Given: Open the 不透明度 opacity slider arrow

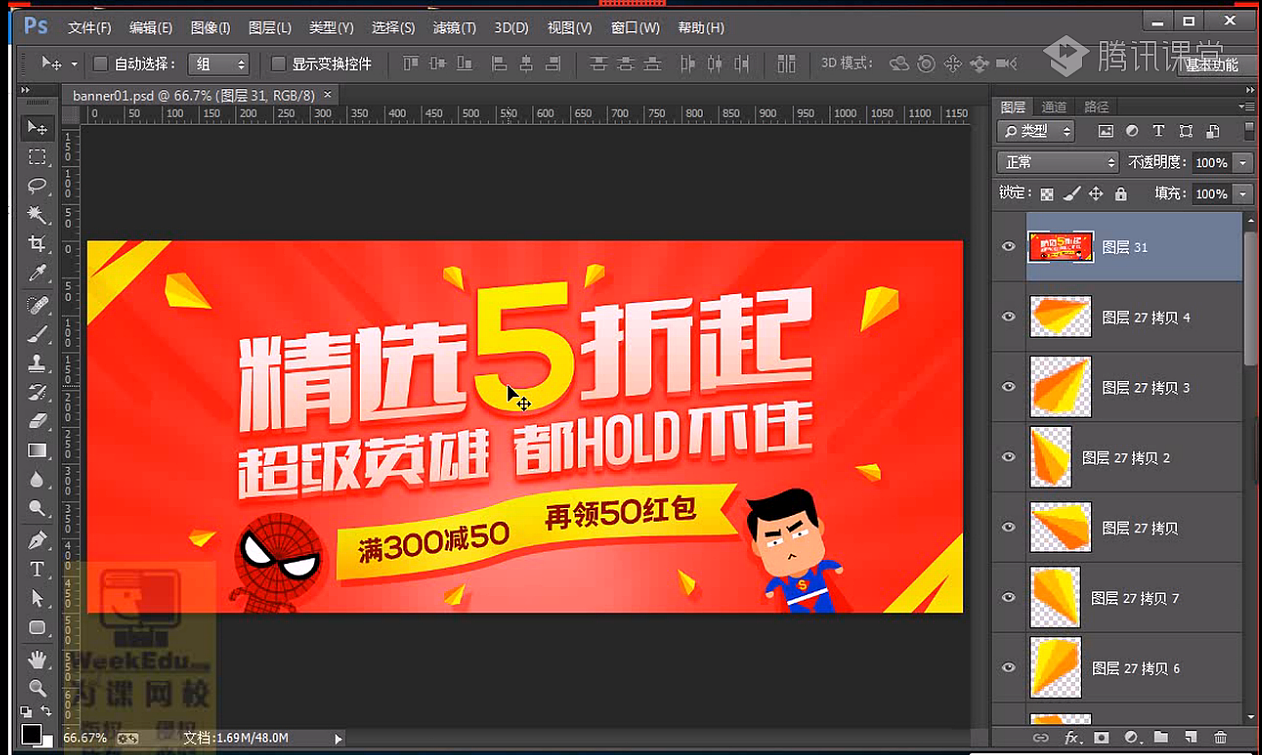Looking at the screenshot, I should click(x=1243, y=162).
